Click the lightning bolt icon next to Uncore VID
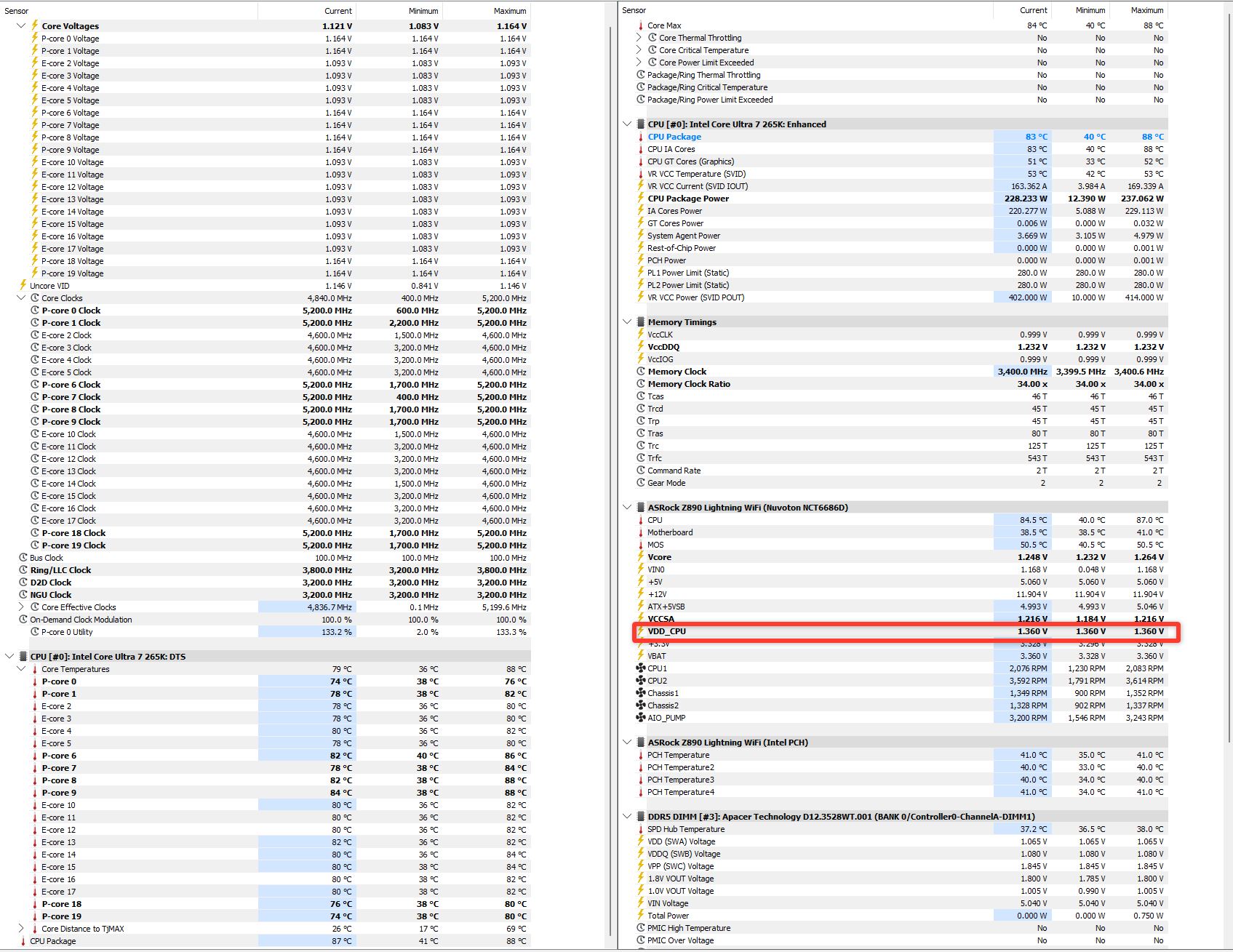Image resolution: width=1233 pixels, height=952 pixels. 23,285
